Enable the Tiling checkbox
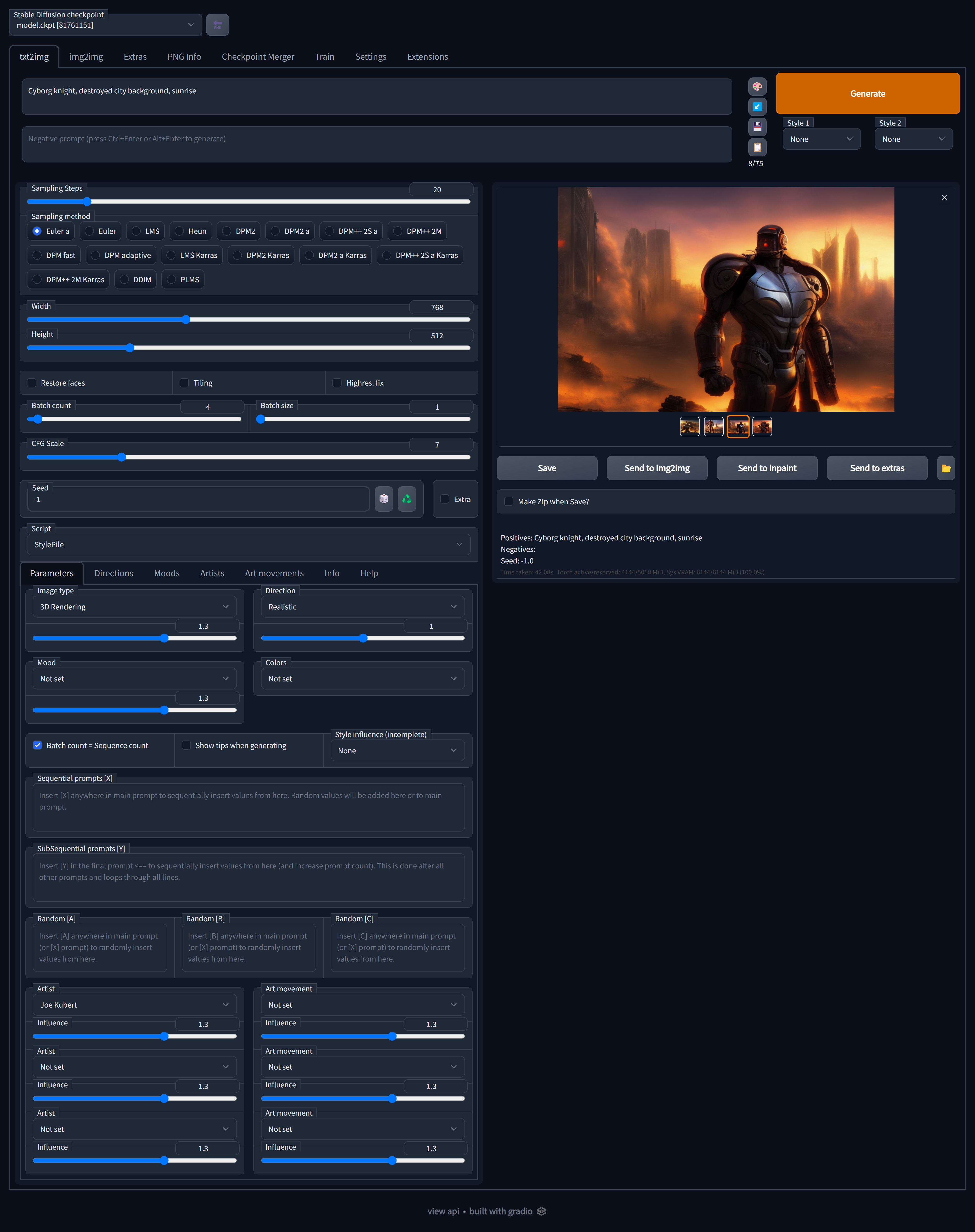 coord(184,383)
